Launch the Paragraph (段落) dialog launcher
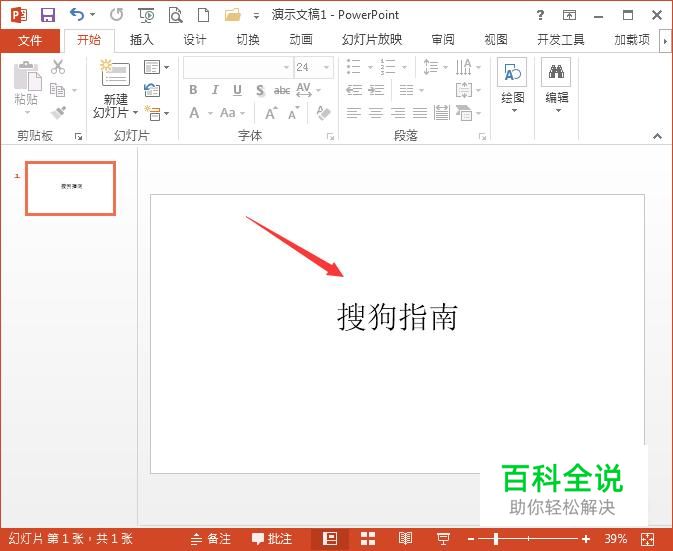Image resolution: width=673 pixels, height=551 pixels. coord(482,136)
